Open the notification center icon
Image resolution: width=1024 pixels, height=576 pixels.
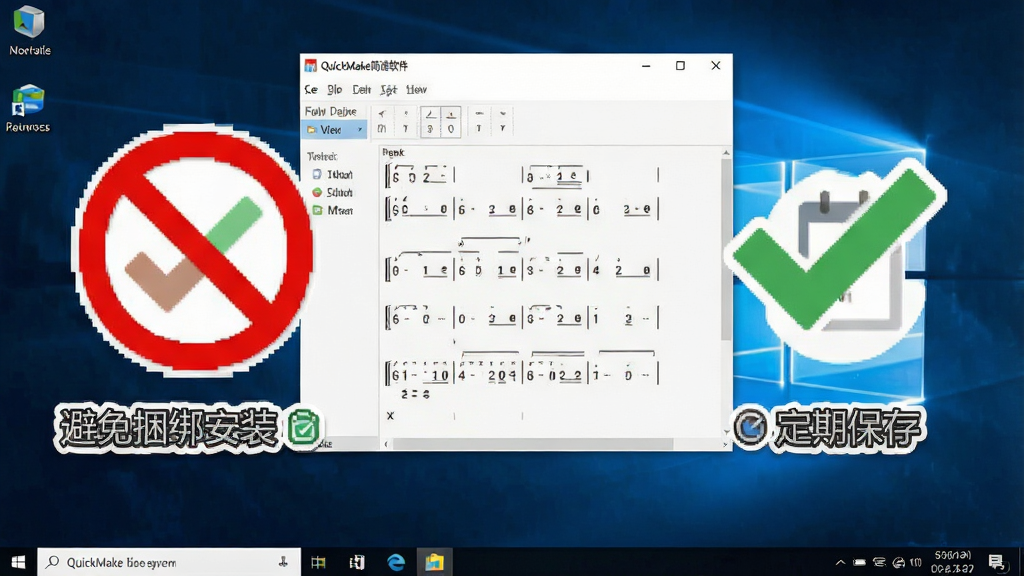997,562
